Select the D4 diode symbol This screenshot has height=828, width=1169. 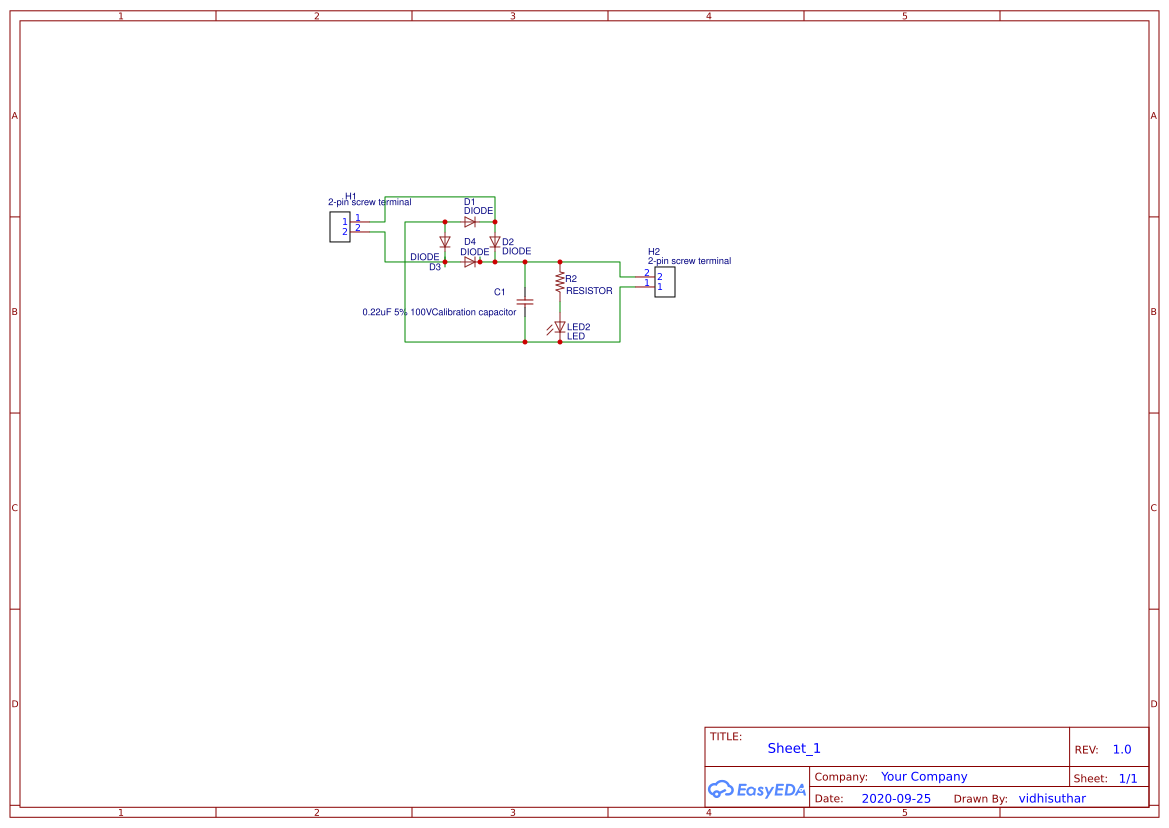pyautogui.click(x=468, y=261)
